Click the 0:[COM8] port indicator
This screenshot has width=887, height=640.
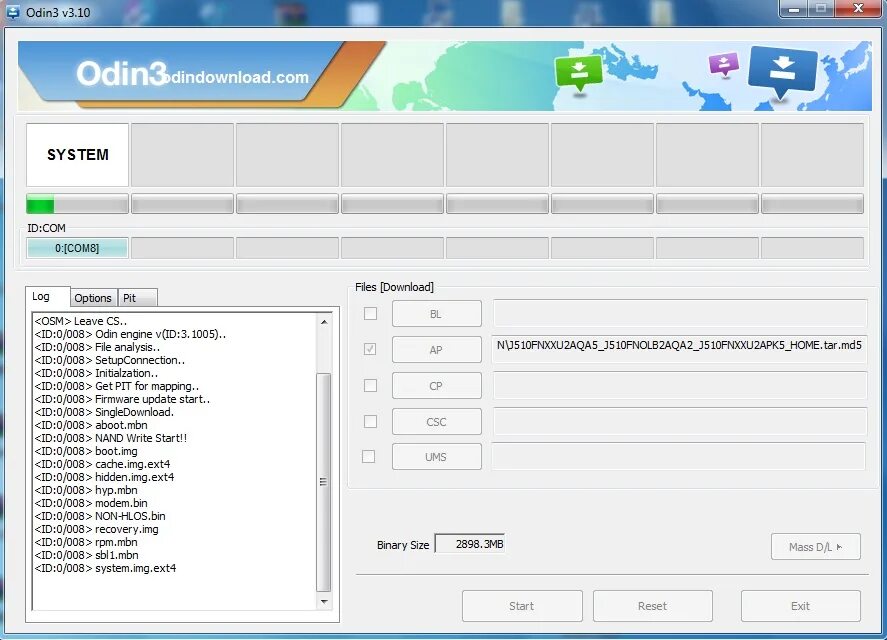77,248
